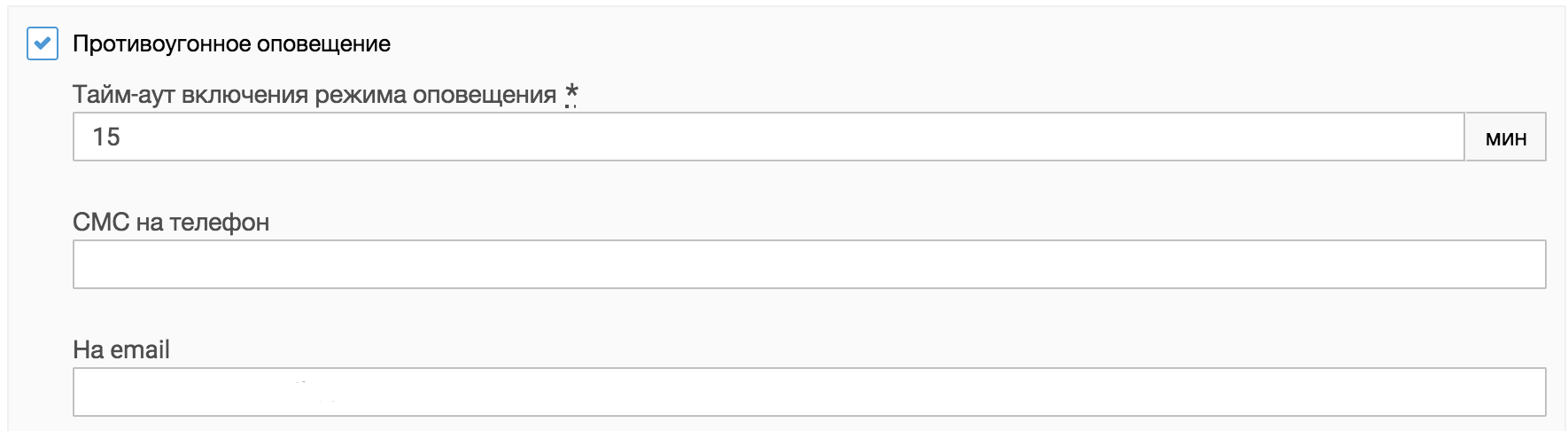Click the СМС на телефон label

pos(171,222)
